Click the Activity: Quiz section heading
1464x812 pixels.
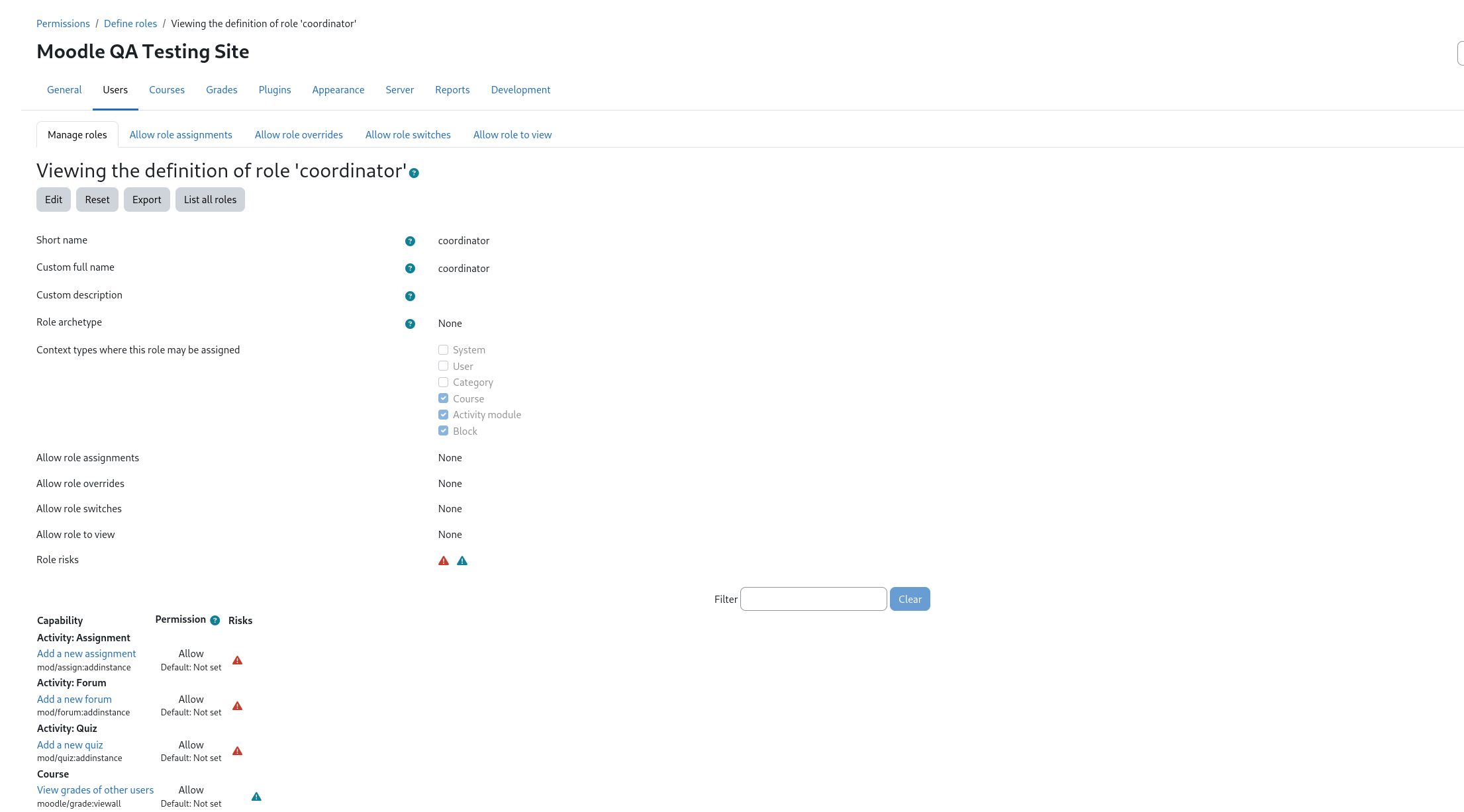tap(67, 729)
